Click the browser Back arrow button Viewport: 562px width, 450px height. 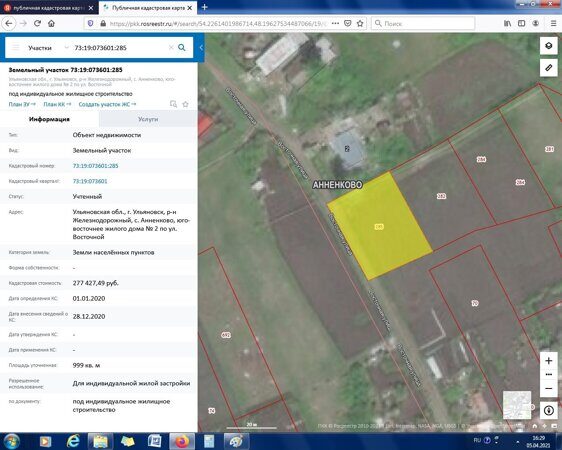coord(9,23)
